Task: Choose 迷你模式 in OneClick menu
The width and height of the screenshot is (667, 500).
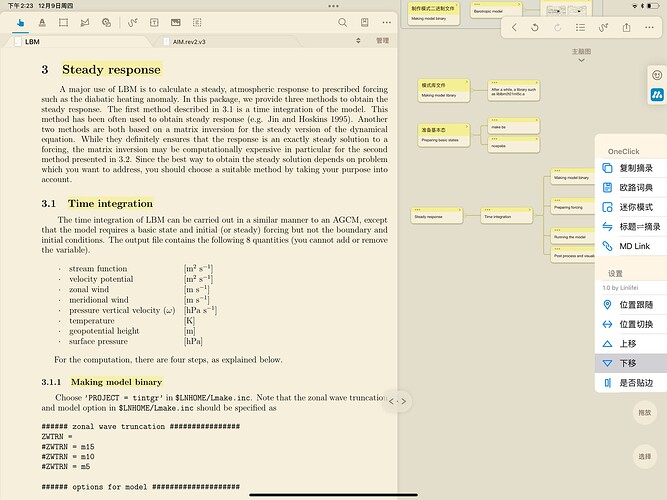Action: coord(631,207)
